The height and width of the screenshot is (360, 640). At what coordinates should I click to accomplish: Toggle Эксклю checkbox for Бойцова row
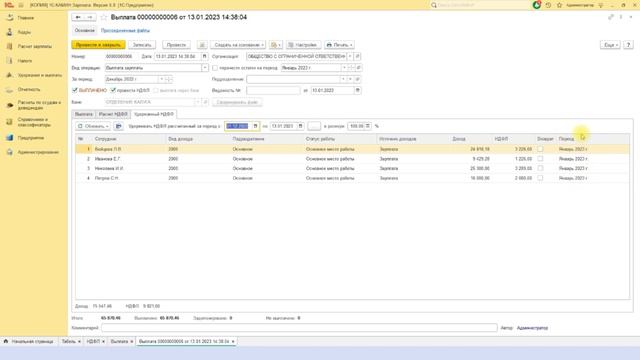(x=540, y=149)
